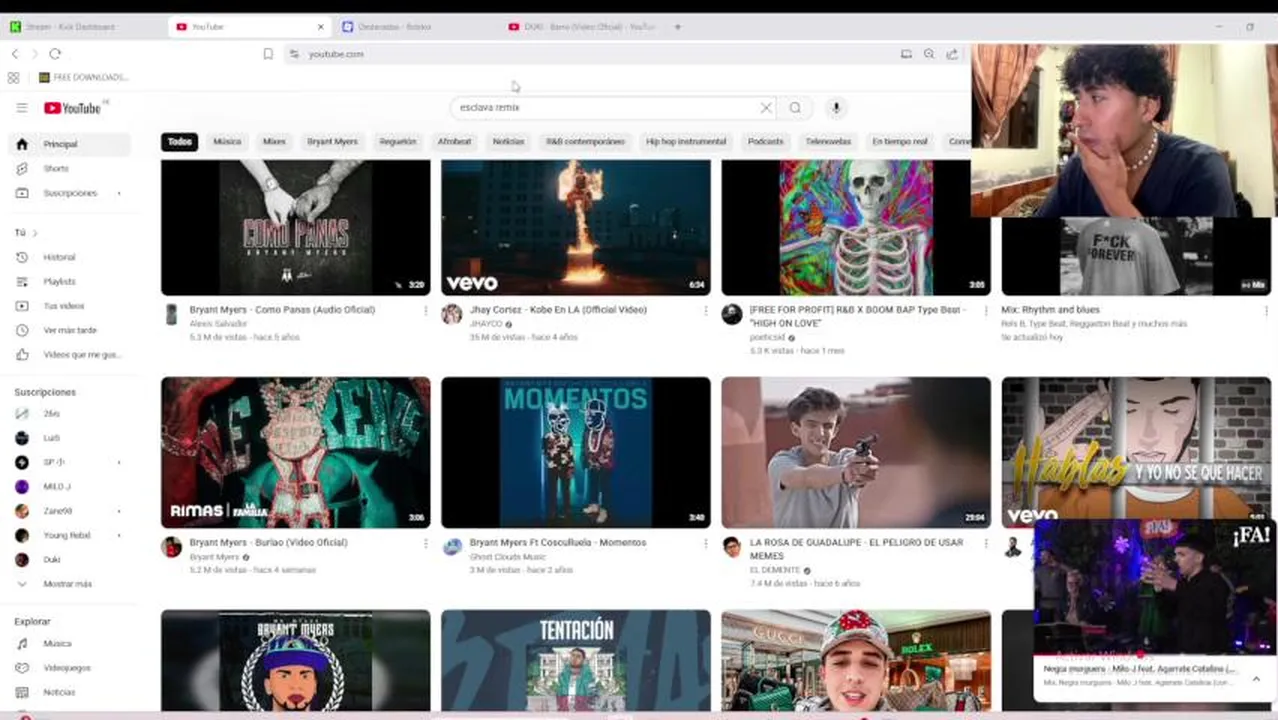Viewport: 1278px width, 720px height.
Task: Select En tiempo real filter chip
Action: [900, 142]
